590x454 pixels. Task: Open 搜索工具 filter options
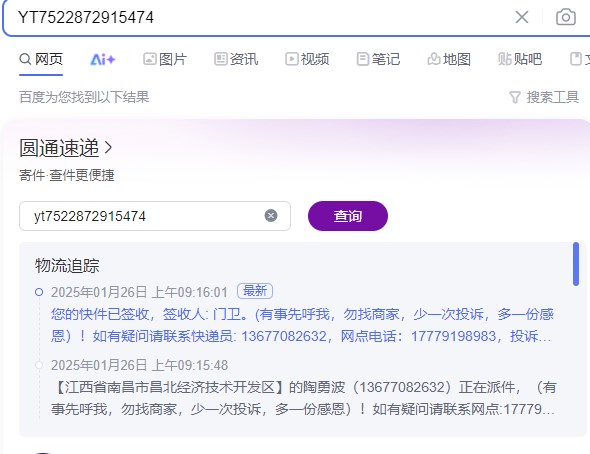[x=544, y=97]
